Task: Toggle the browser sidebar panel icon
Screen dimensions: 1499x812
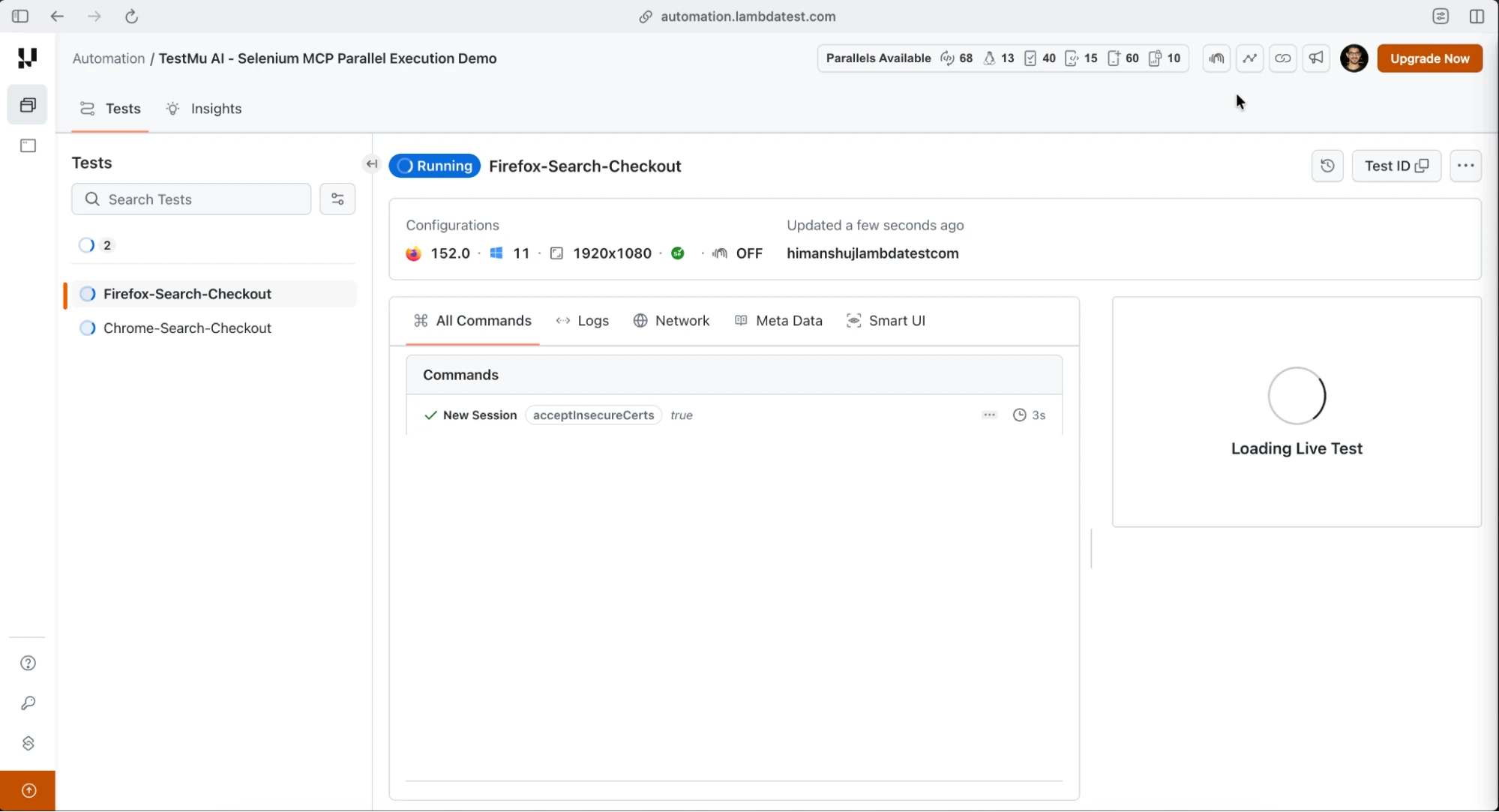Action: [x=20, y=16]
